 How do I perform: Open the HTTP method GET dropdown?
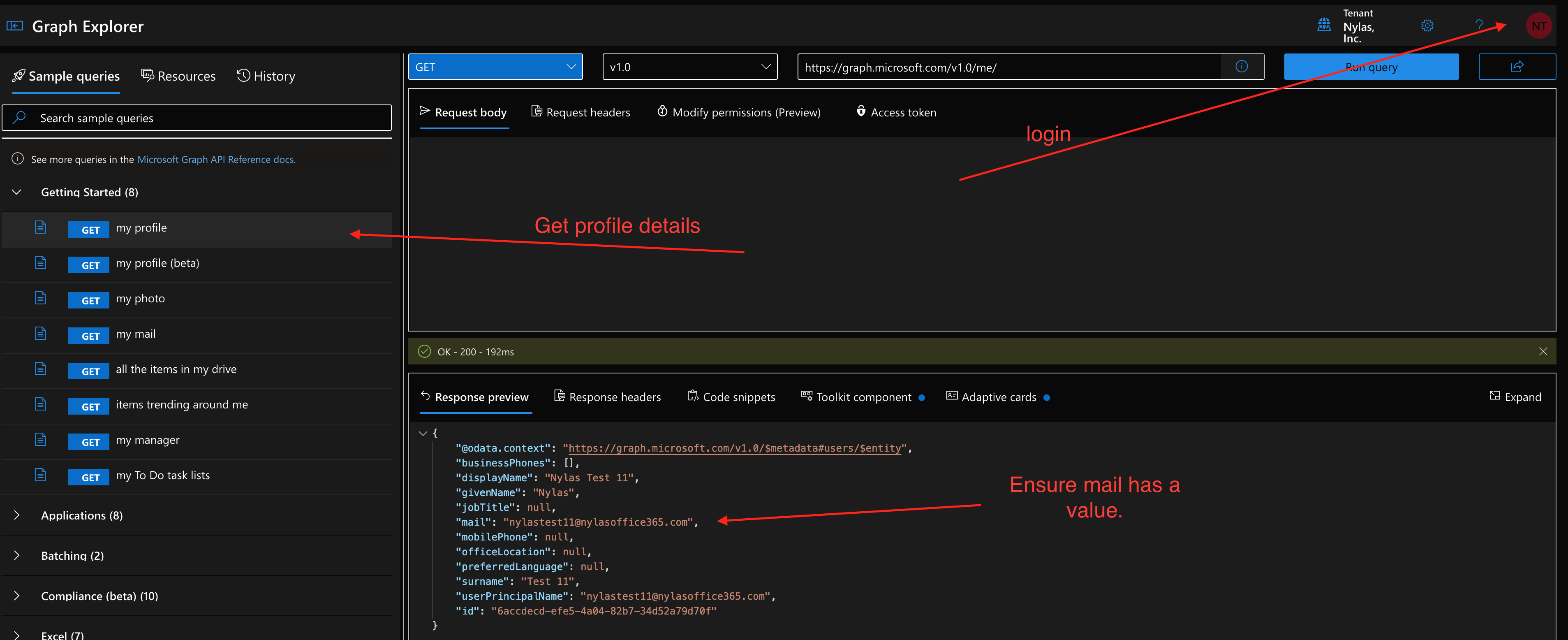click(495, 66)
